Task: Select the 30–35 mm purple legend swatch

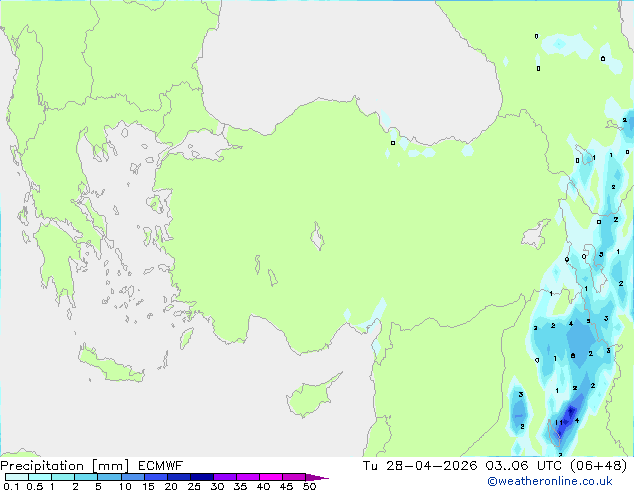Action: 224,477
